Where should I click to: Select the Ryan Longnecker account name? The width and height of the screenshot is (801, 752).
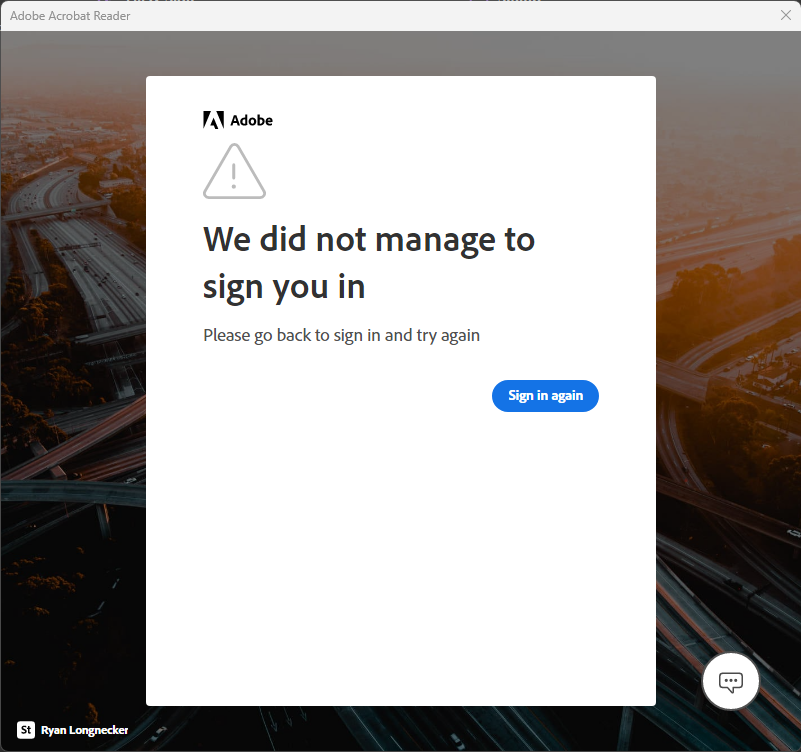(84, 730)
